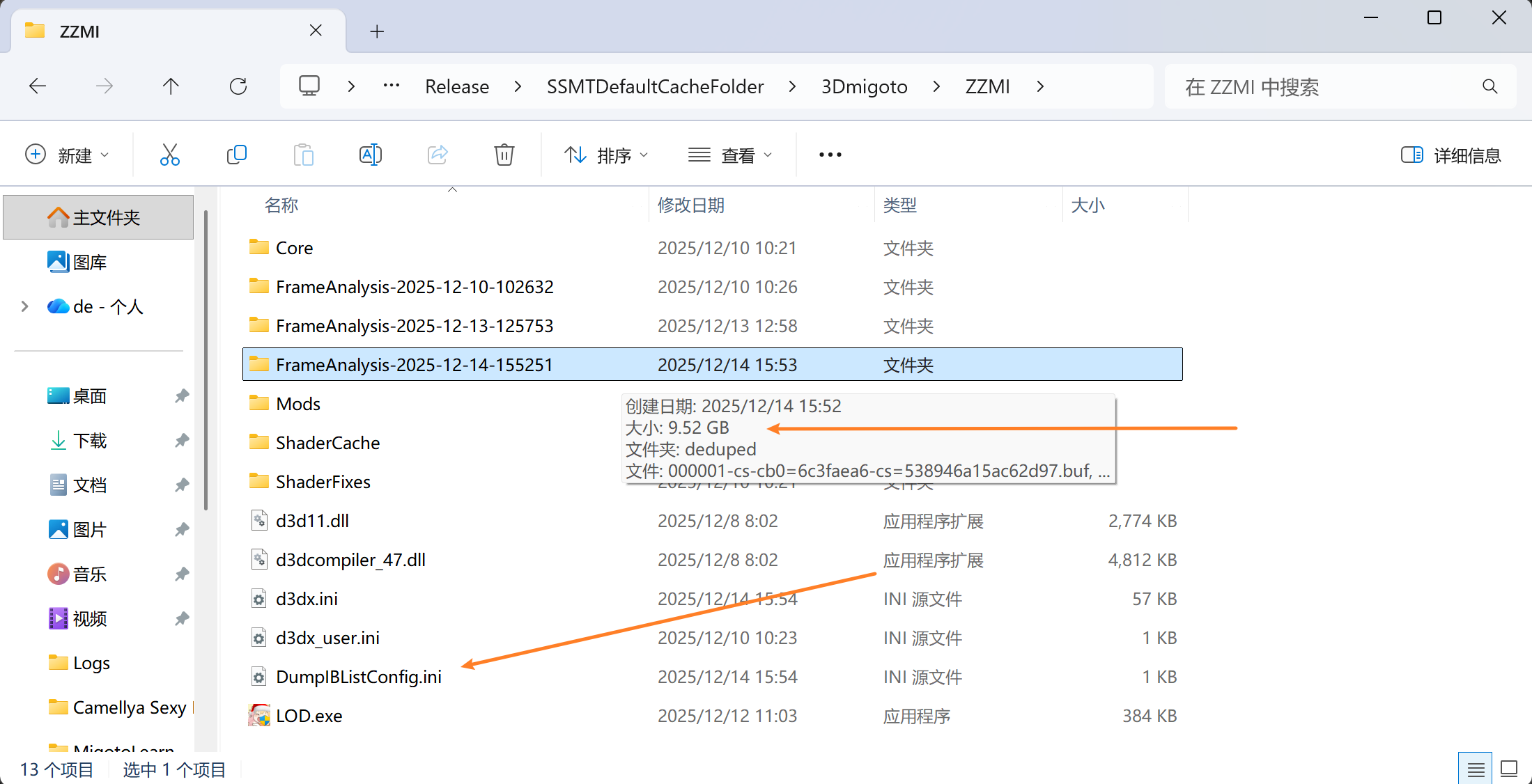Click the Delete trash icon

click(504, 155)
